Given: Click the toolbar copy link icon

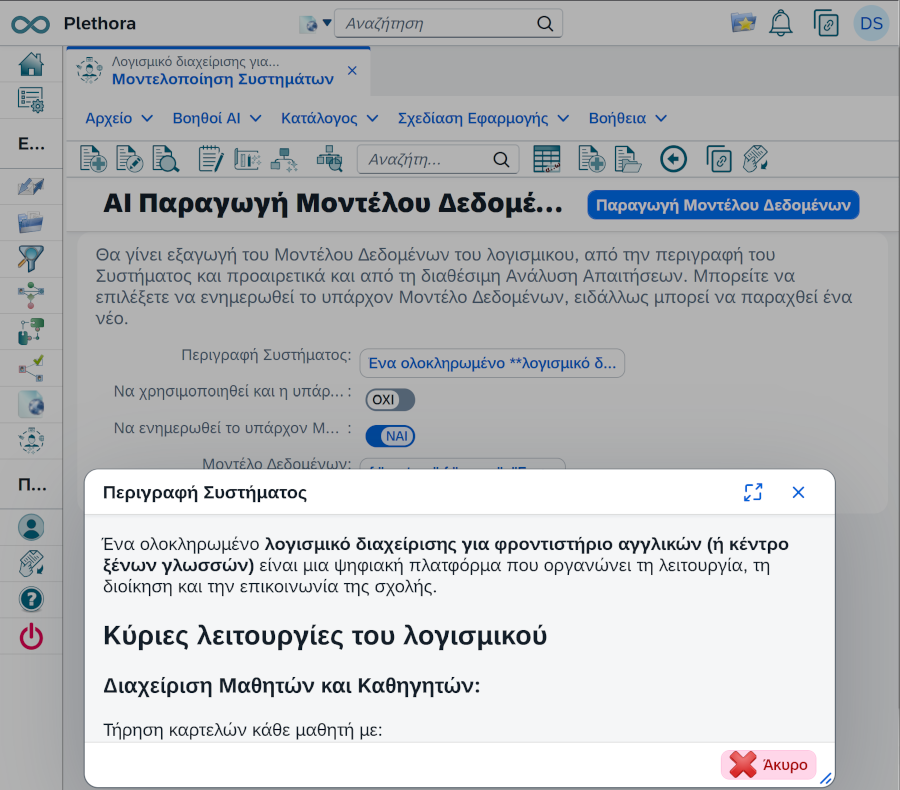Looking at the screenshot, I should coord(719,159).
